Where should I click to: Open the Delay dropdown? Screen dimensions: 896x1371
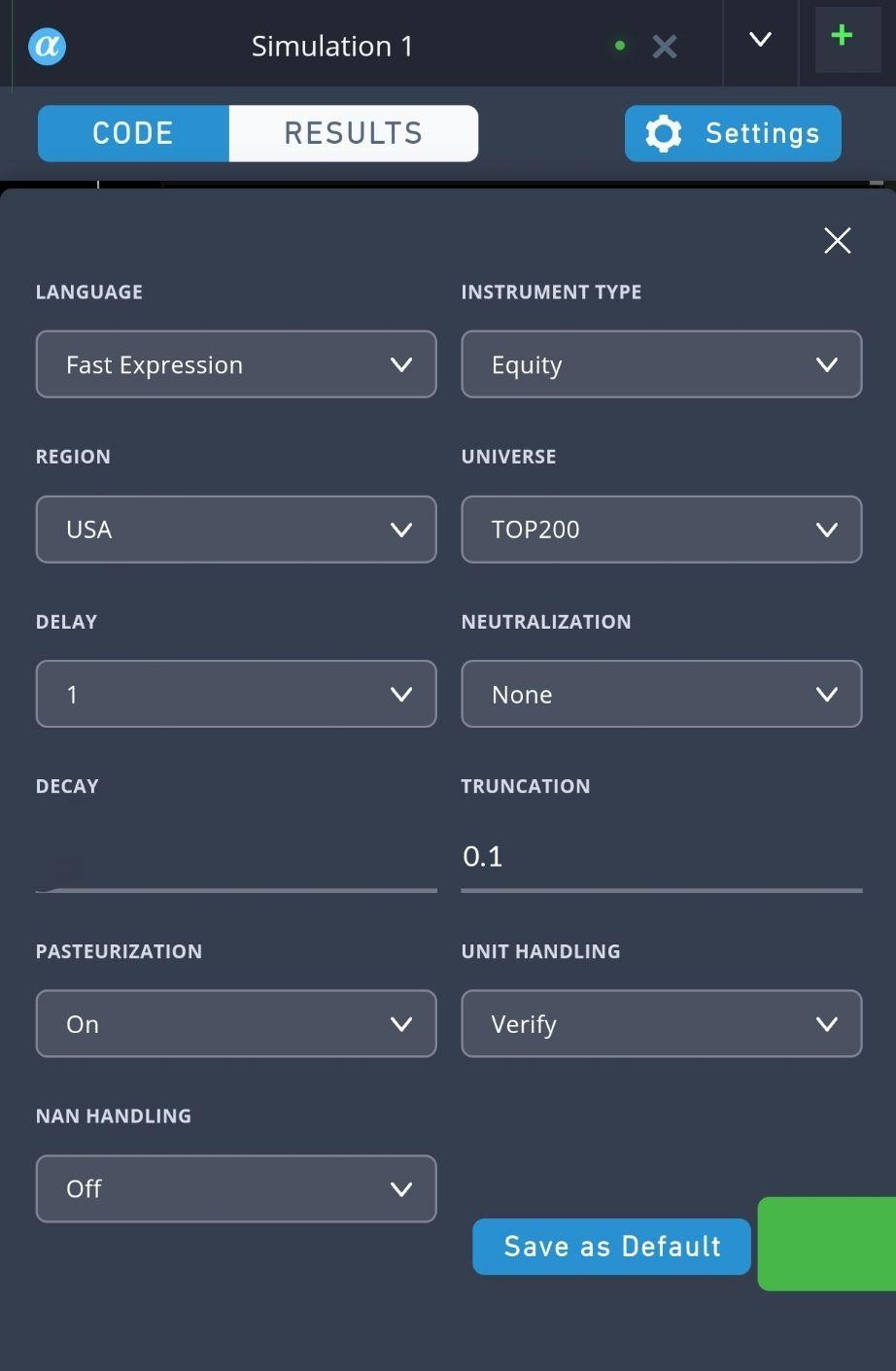tap(236, 694)
